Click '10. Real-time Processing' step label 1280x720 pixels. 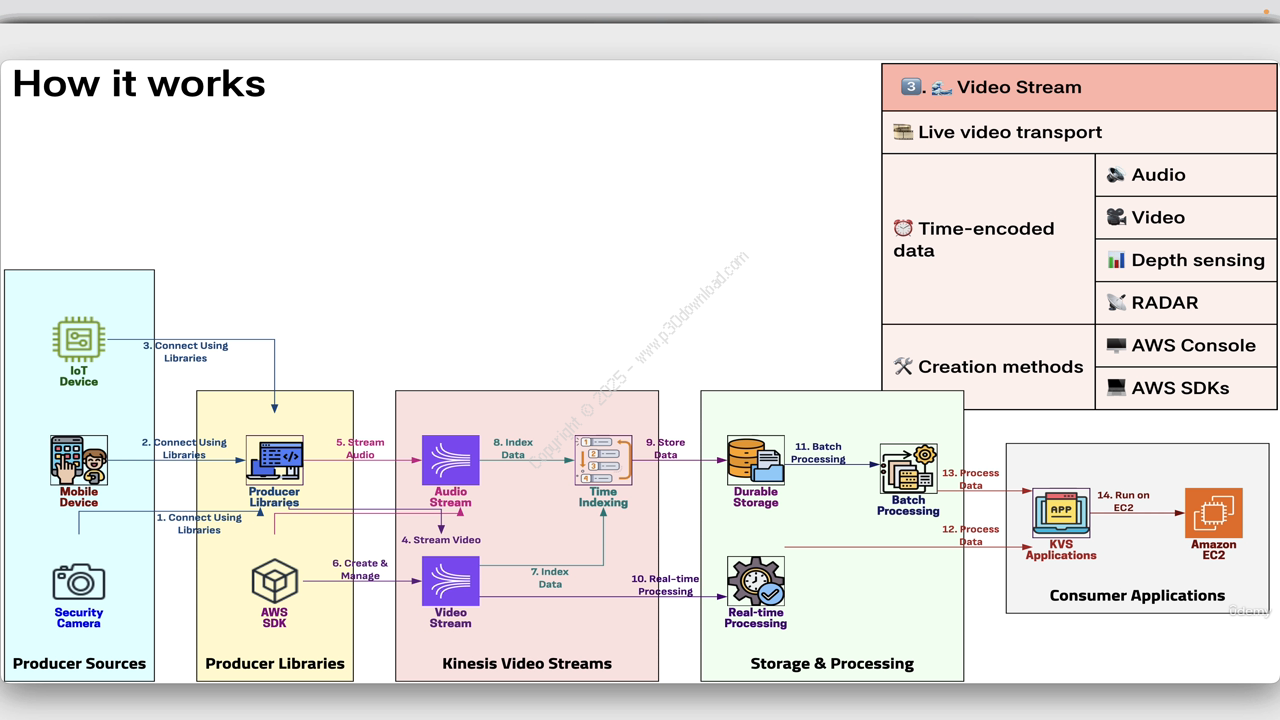(x=665, y=585)
